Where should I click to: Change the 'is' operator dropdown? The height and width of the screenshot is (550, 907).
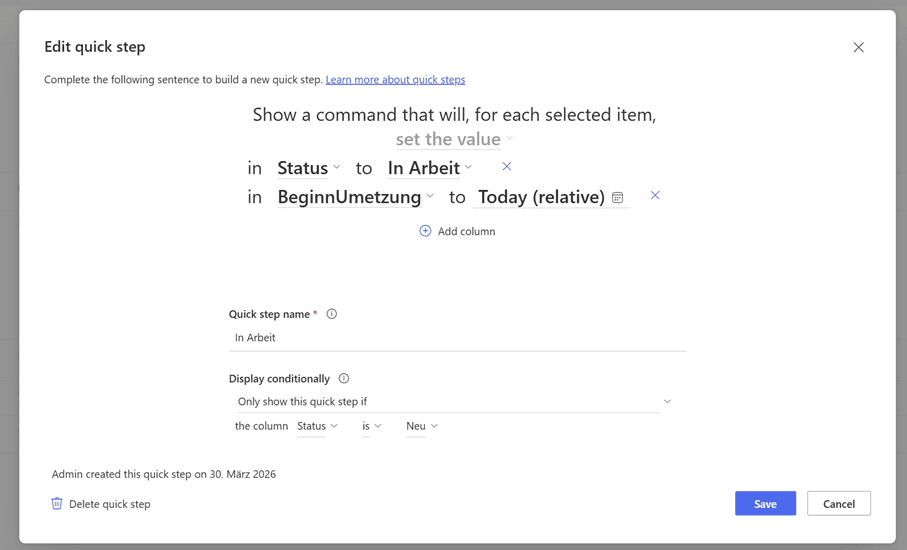372,426
